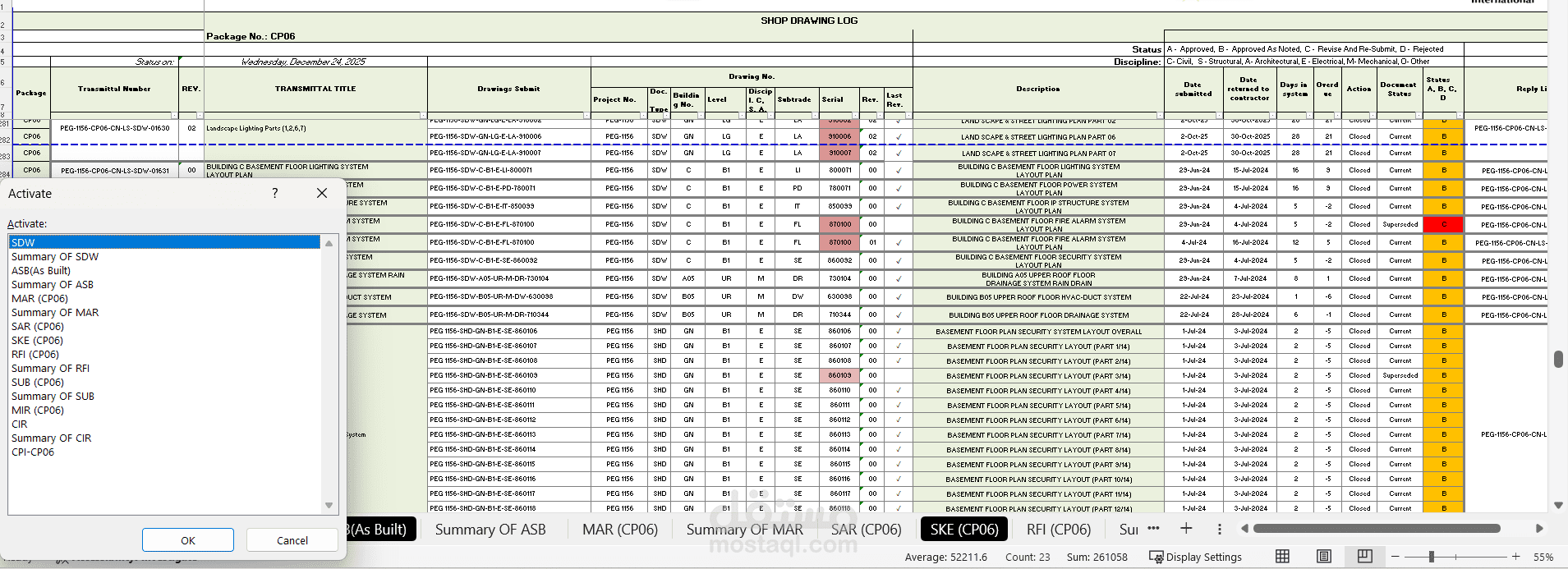1568x569 pixels.
Task: Pick MAR (CP06) in the Activate list
Action: [39, 298]
